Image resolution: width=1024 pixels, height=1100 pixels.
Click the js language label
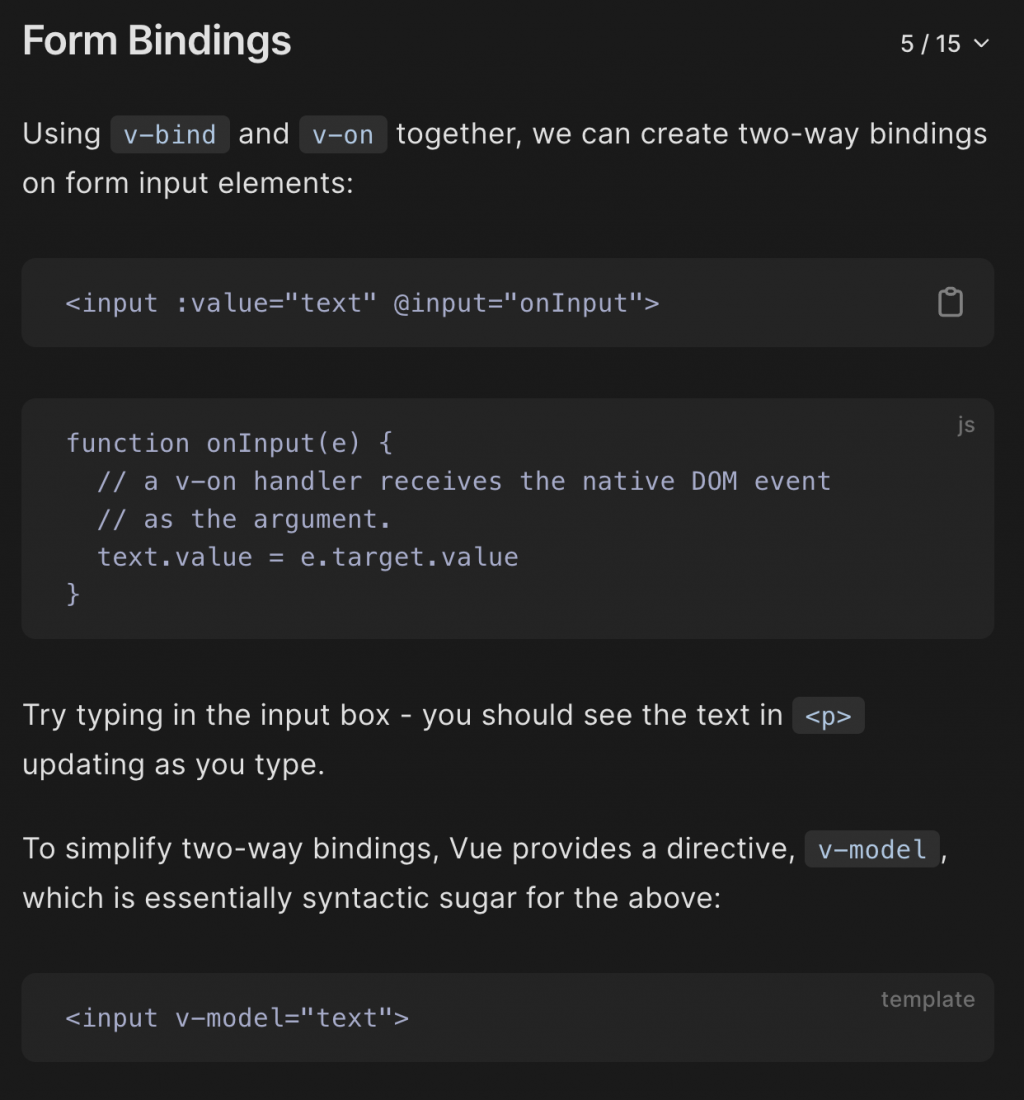[x=965, y=426]
